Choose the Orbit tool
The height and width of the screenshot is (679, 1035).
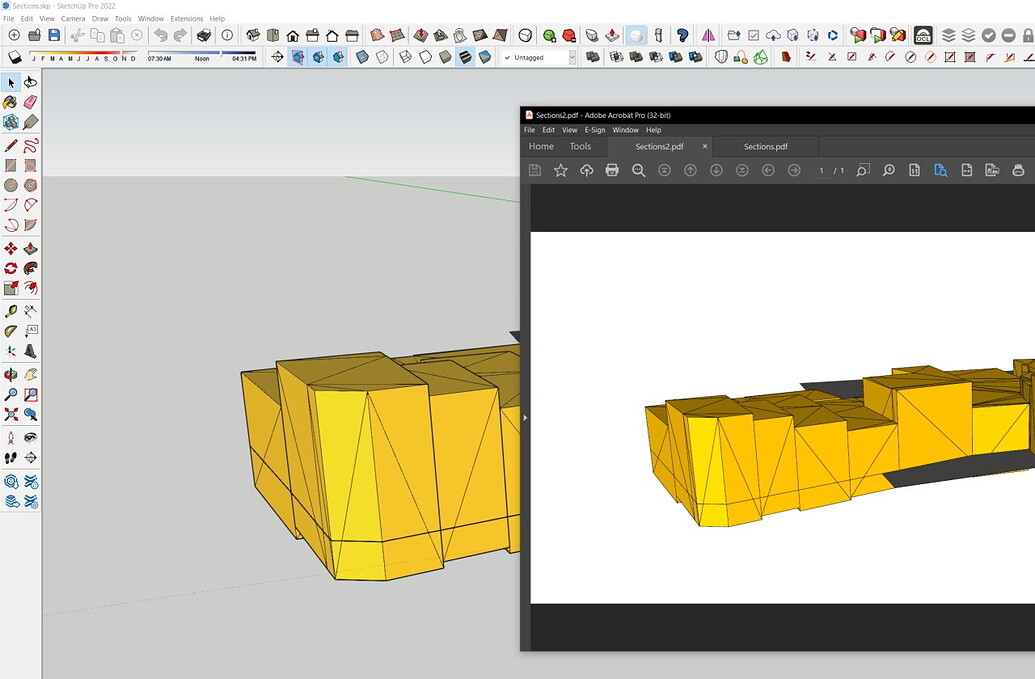tap(13, 373)
